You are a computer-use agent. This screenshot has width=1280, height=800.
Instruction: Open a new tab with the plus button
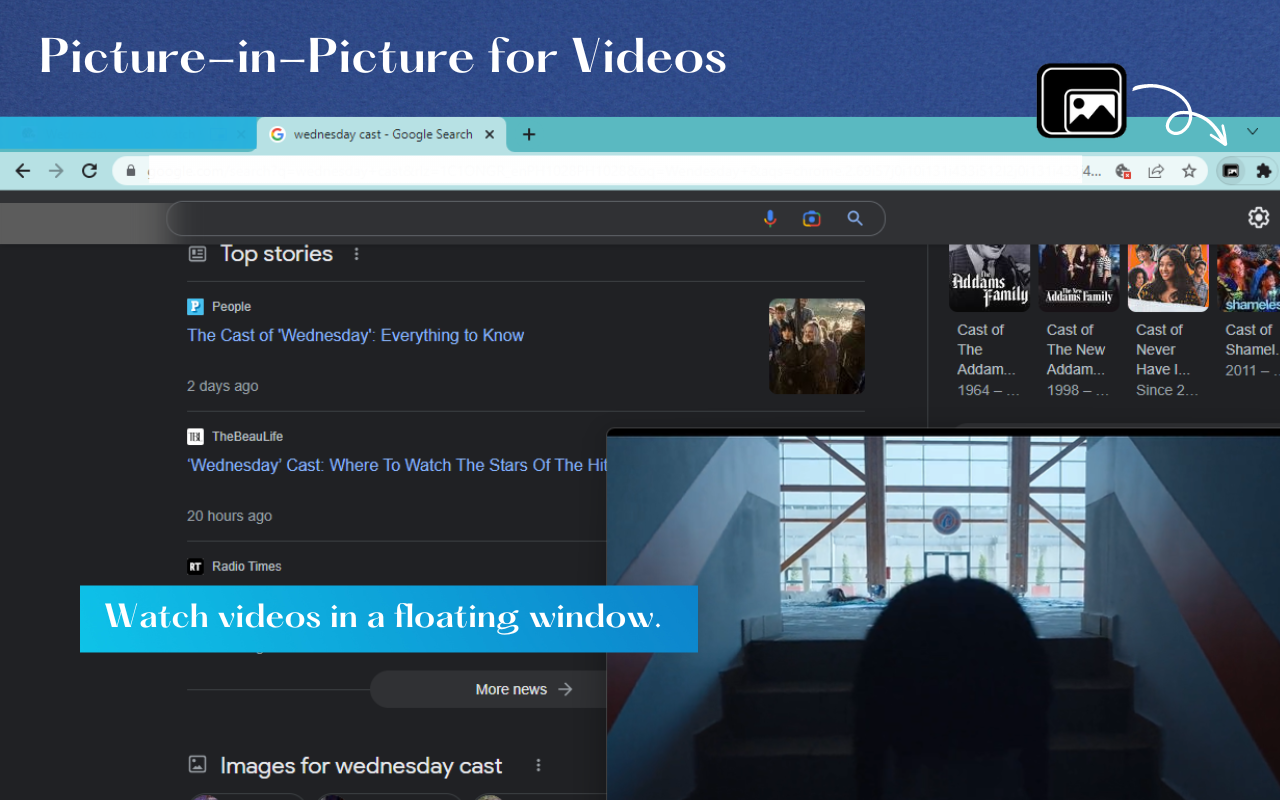pyautogui.click(x=529, y=135)
